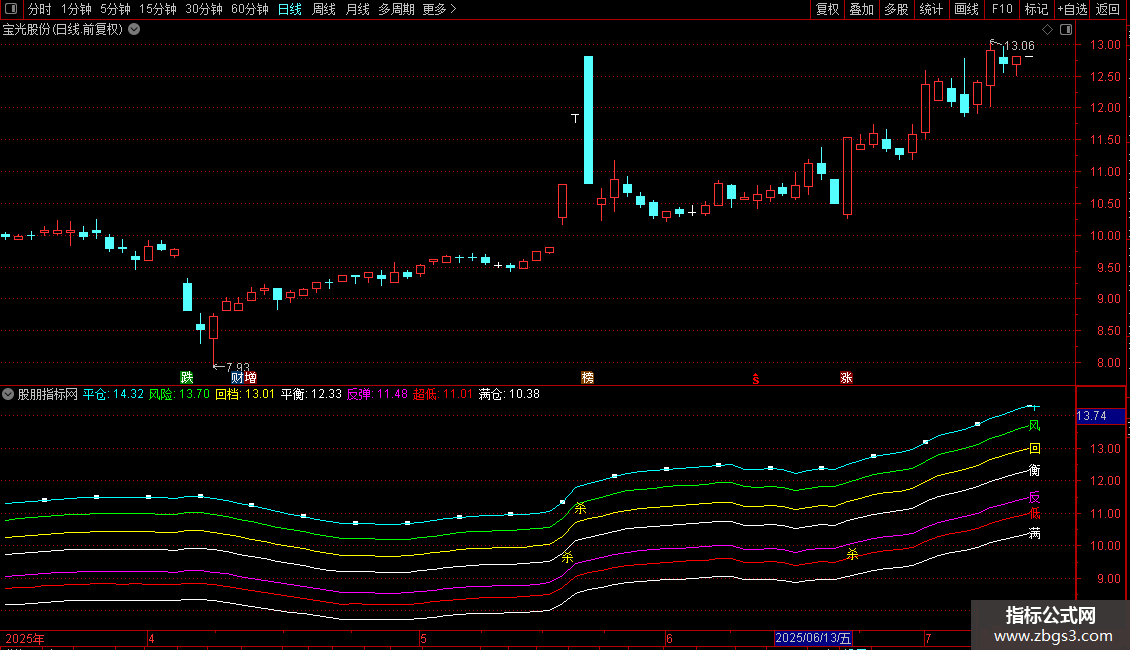Click the yellow 回 line label
This screenshot has width=1130, height=650.
click(1034, 448)
